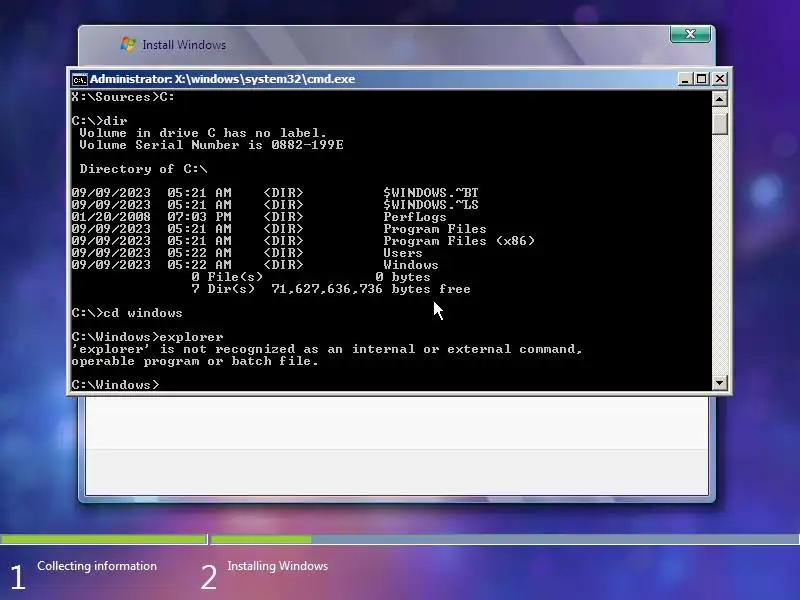Screen dimensions: 800x600
Task: Click the 'C:\Windows>explorer' command line
Action: (x=147, y=337)
